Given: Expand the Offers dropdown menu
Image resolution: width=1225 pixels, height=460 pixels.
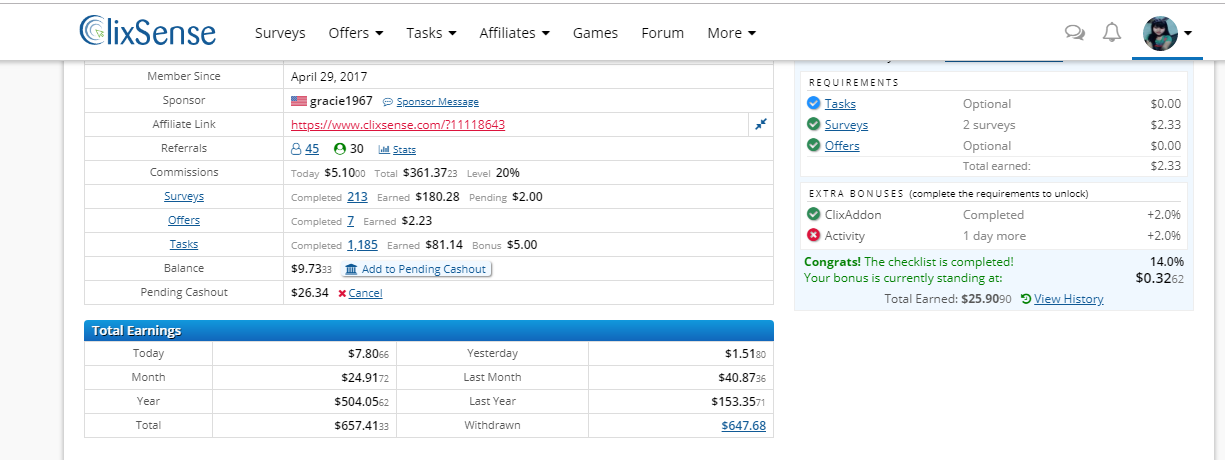Looking at the screenshot, I should [x=356, y=33].
